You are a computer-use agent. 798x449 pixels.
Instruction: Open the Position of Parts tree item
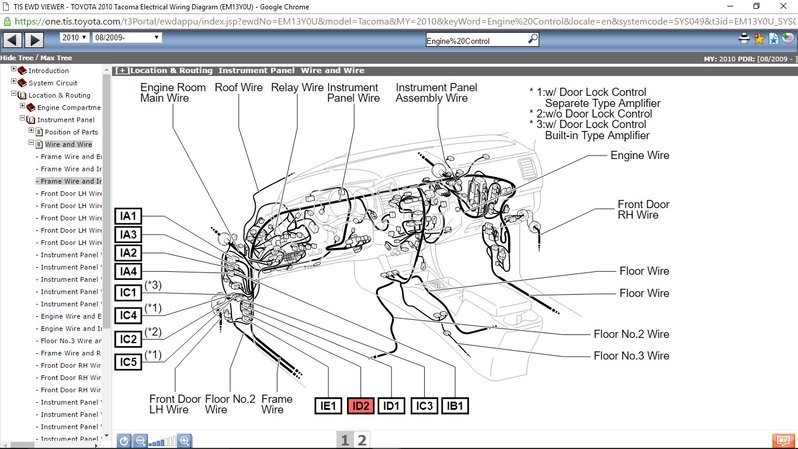pyautogui.click(x=71, y=132)
